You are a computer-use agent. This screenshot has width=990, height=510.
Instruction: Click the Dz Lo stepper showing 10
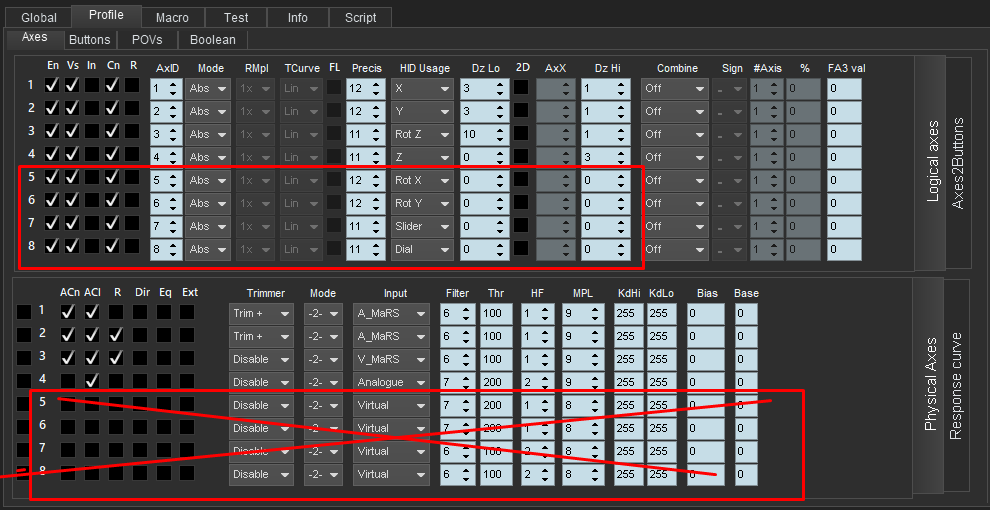tap(492, 134)
